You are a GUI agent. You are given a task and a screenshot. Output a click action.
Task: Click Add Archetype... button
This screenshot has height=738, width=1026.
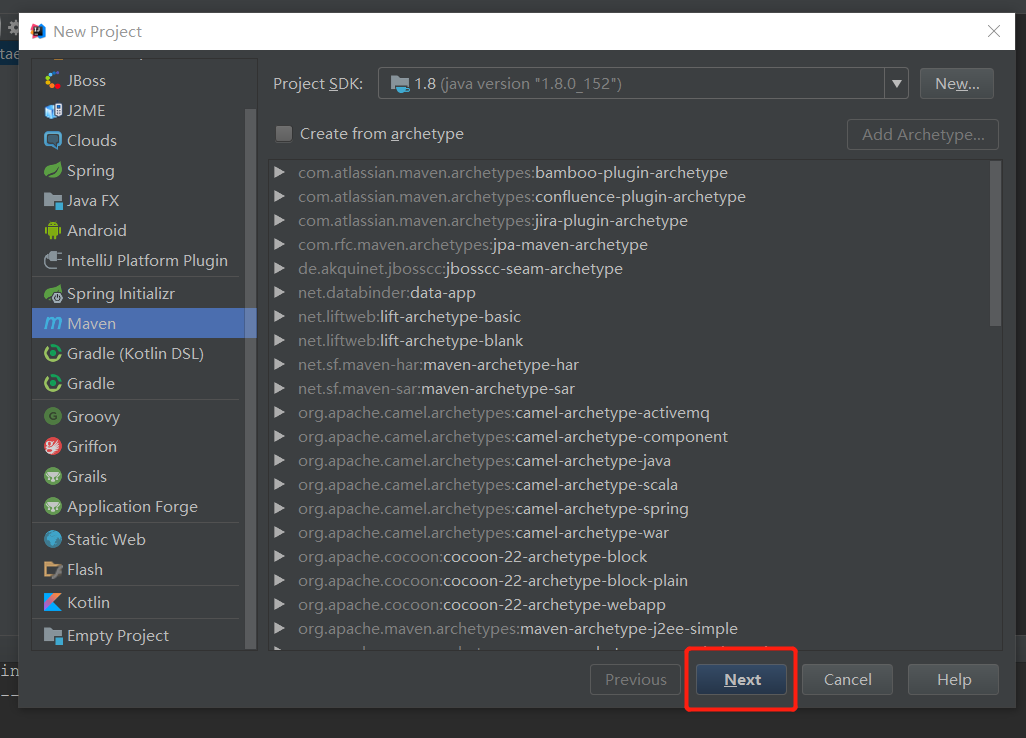(923, 135)
